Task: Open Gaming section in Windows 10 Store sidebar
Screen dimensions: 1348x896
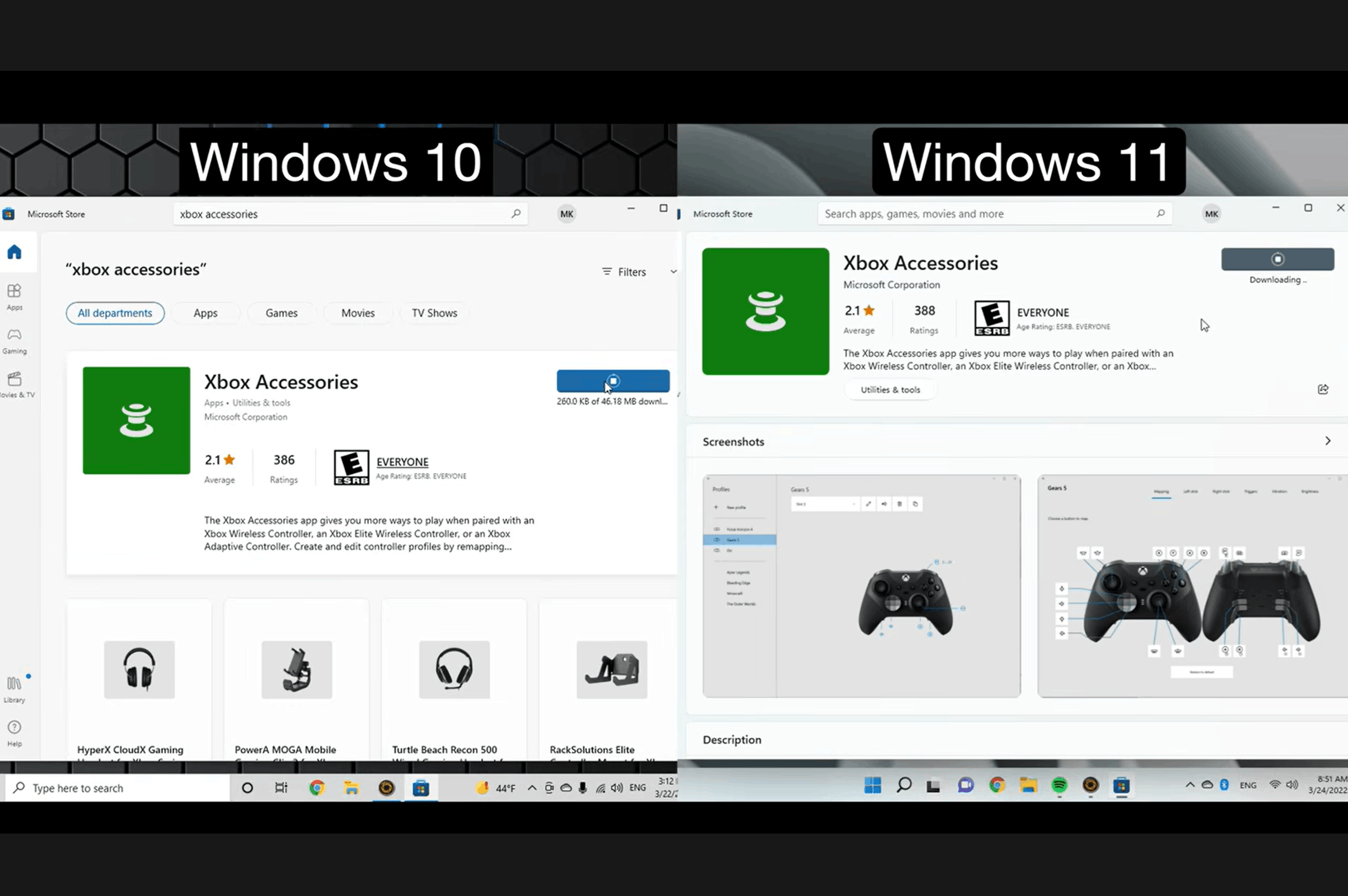Action: pos(14,341)
